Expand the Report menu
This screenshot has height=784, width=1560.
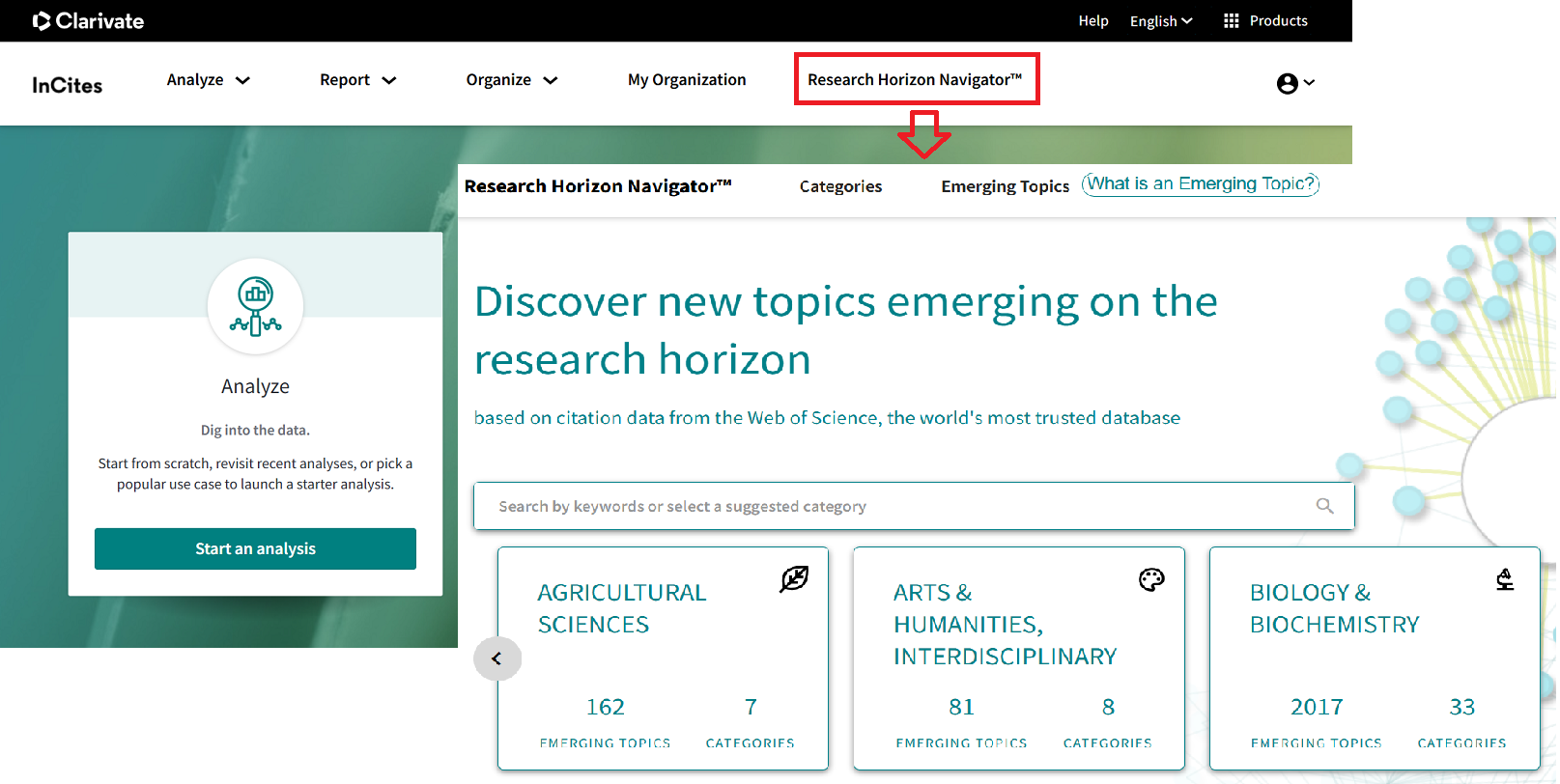pyautogui.click(x=358, y=80)
